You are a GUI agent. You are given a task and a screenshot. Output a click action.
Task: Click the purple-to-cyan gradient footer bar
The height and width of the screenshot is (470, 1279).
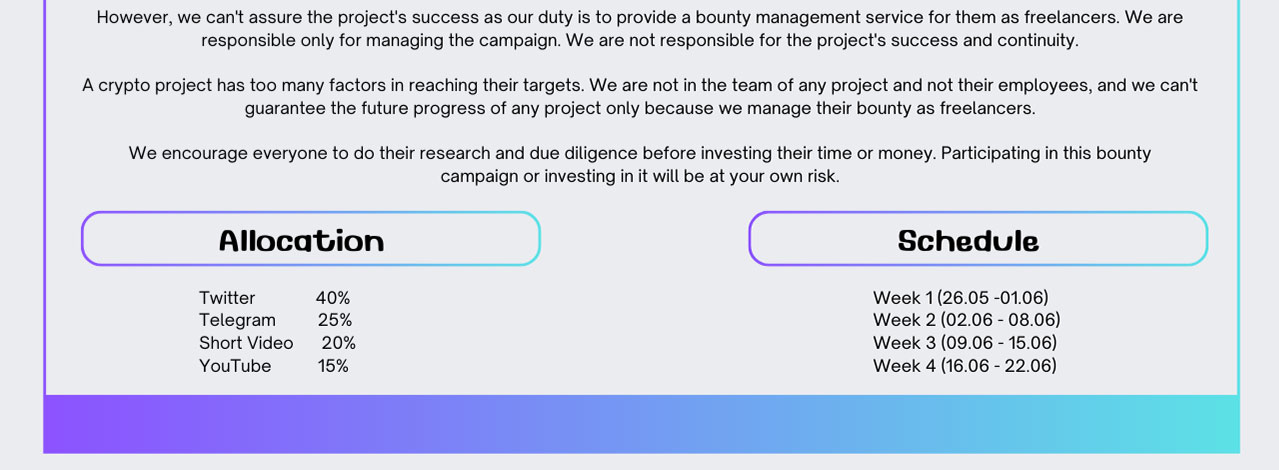641,424
